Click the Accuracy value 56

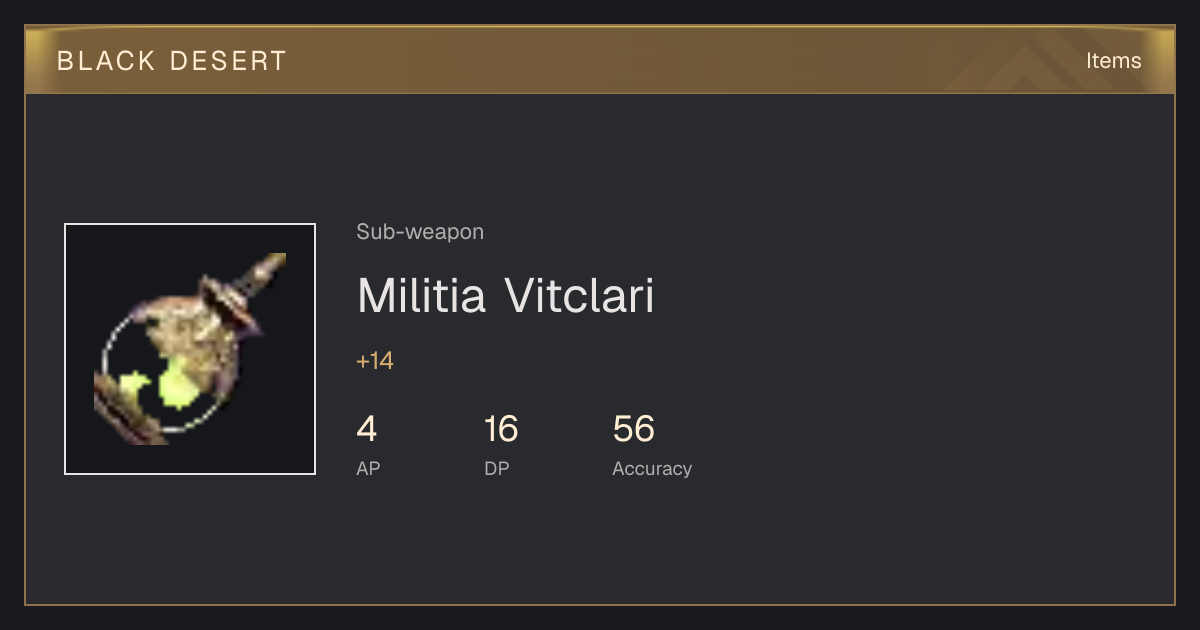(634, 429)
